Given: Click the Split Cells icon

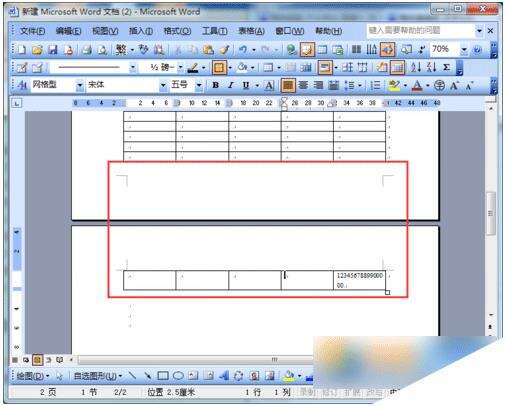Looking at the screenshot, I should (x=306, y=68).
